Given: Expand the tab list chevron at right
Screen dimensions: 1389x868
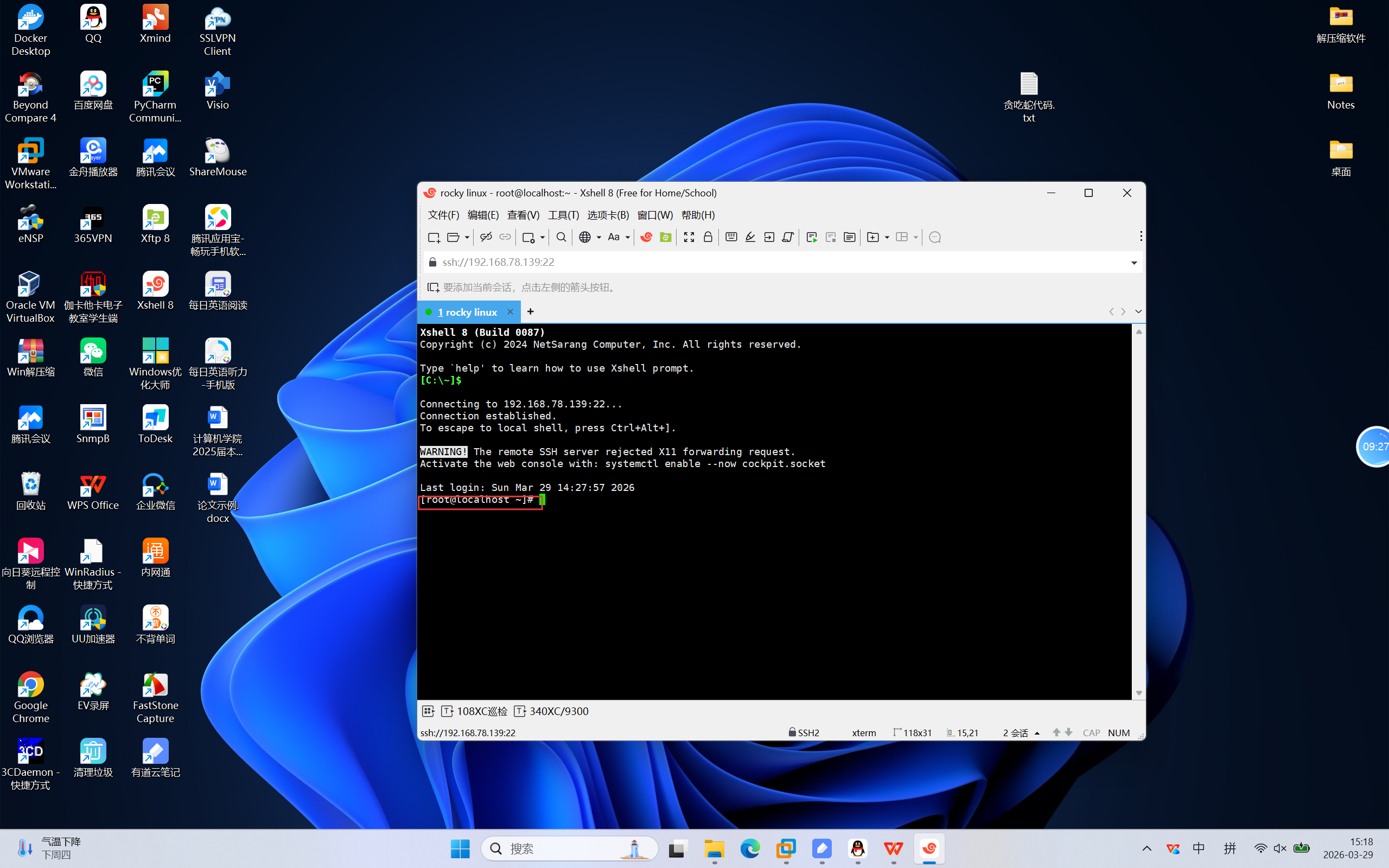Looking at the screenshot, I should click(x=1138, y=312).
